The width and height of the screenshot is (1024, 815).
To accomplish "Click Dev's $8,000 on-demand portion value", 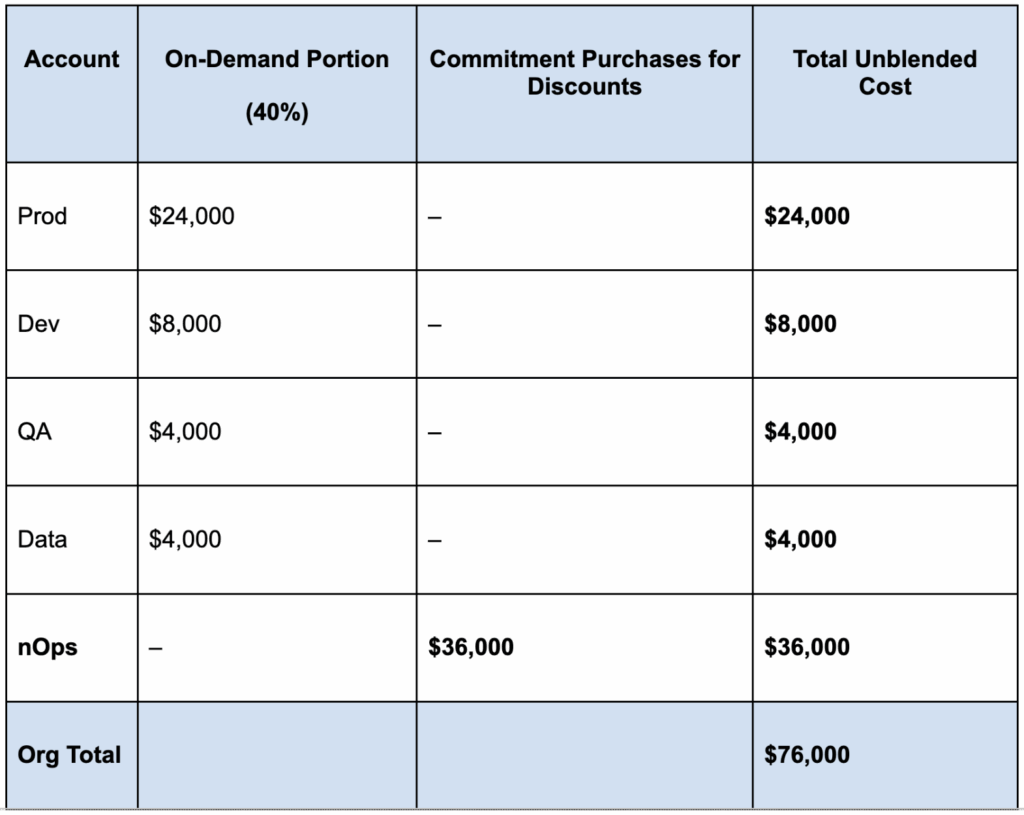I will pyautogui.click(x=185, y=324).
